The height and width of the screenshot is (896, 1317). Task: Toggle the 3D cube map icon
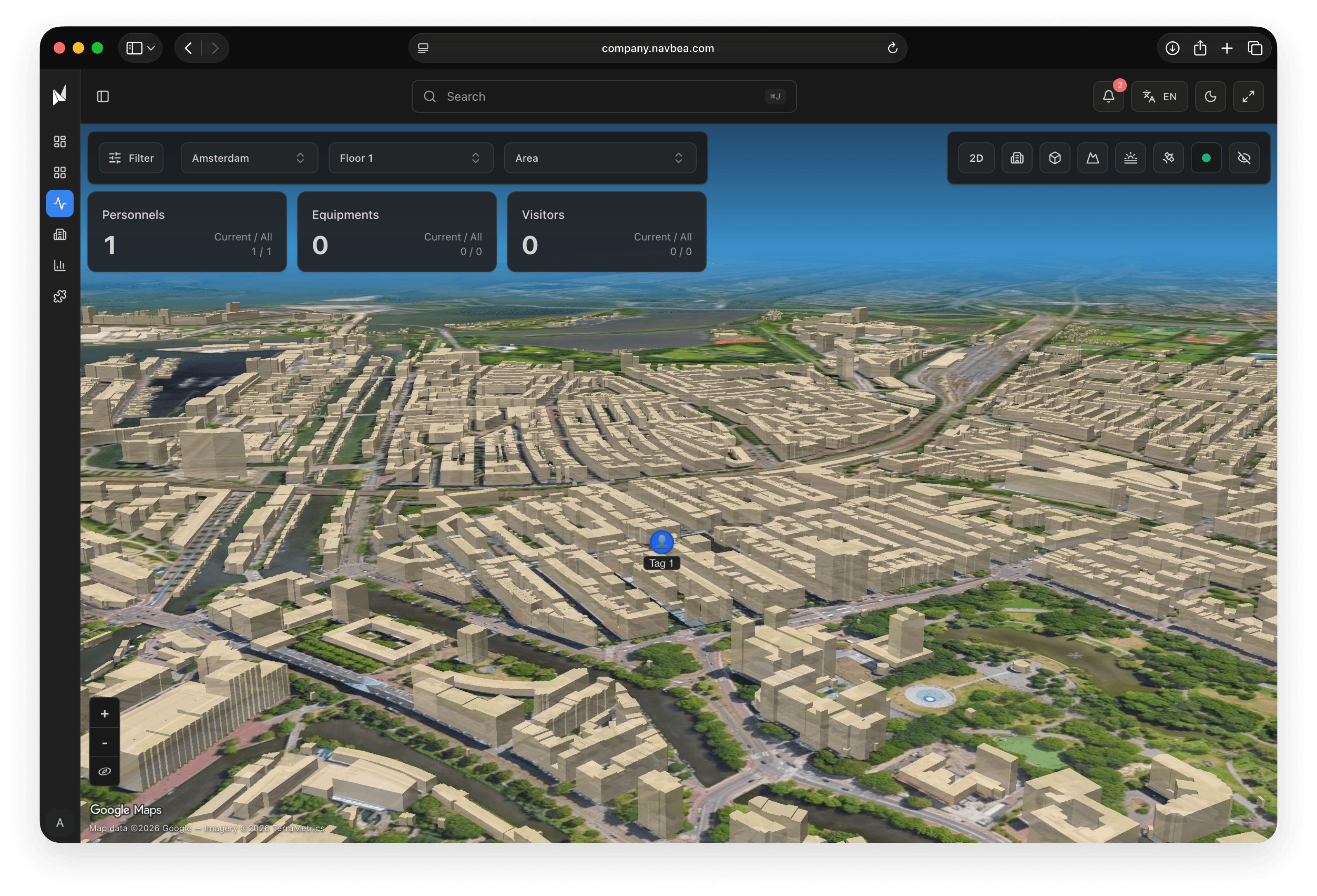click(x=1055, y=158)
